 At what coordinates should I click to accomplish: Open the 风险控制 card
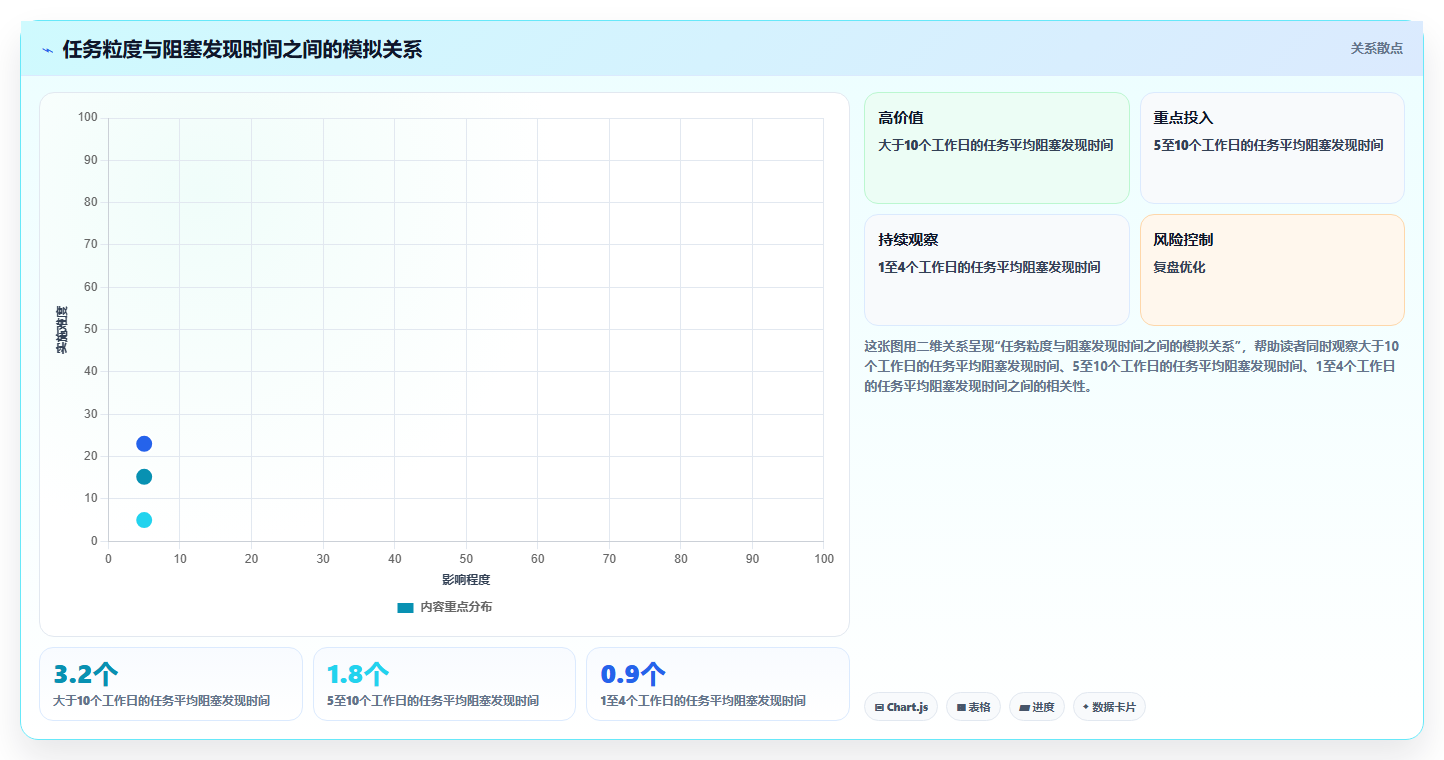coord(1272,270)
